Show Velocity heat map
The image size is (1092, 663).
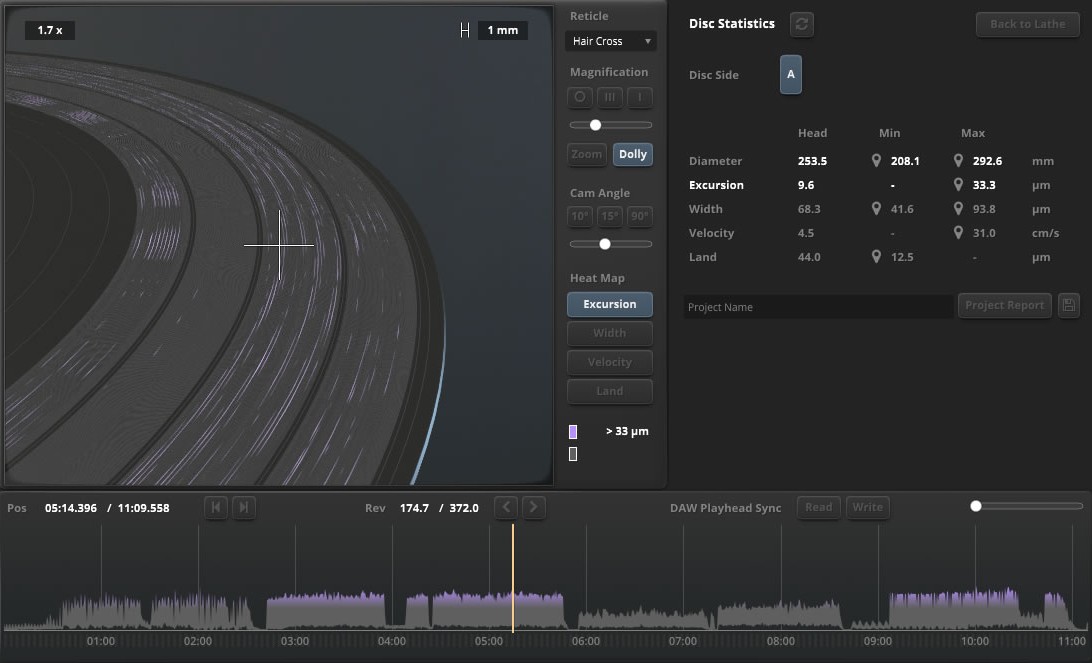point(609,362)
